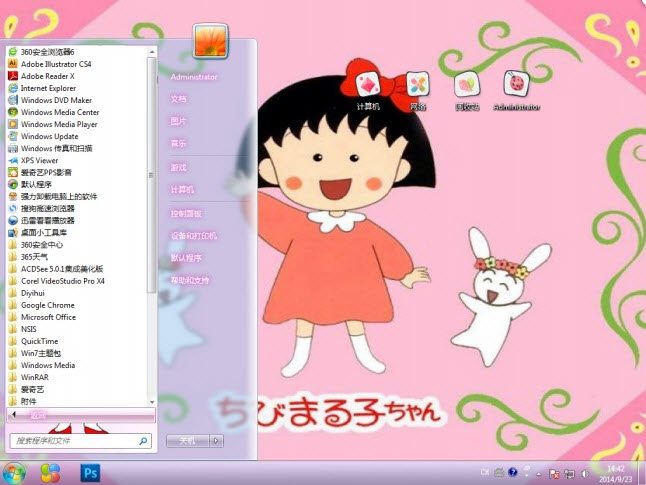646x485 pixels.
Task: Expand the 360安全中心 folder
Action: coord(35,245)
